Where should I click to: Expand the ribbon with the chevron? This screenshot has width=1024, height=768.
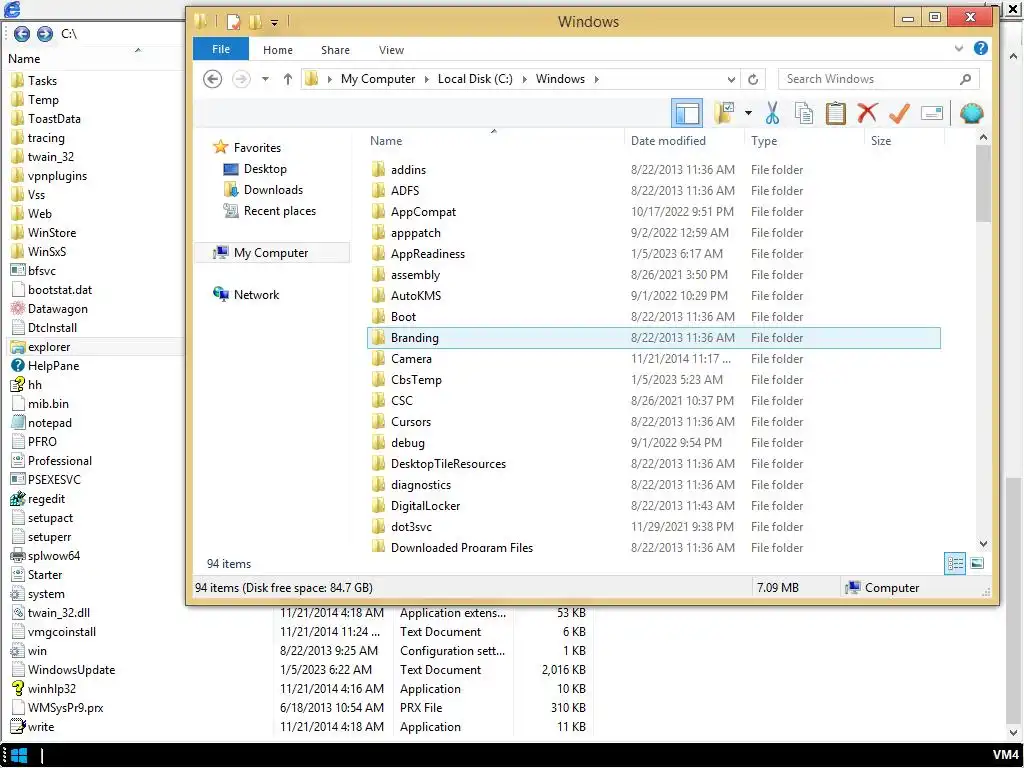coord(958,48)
